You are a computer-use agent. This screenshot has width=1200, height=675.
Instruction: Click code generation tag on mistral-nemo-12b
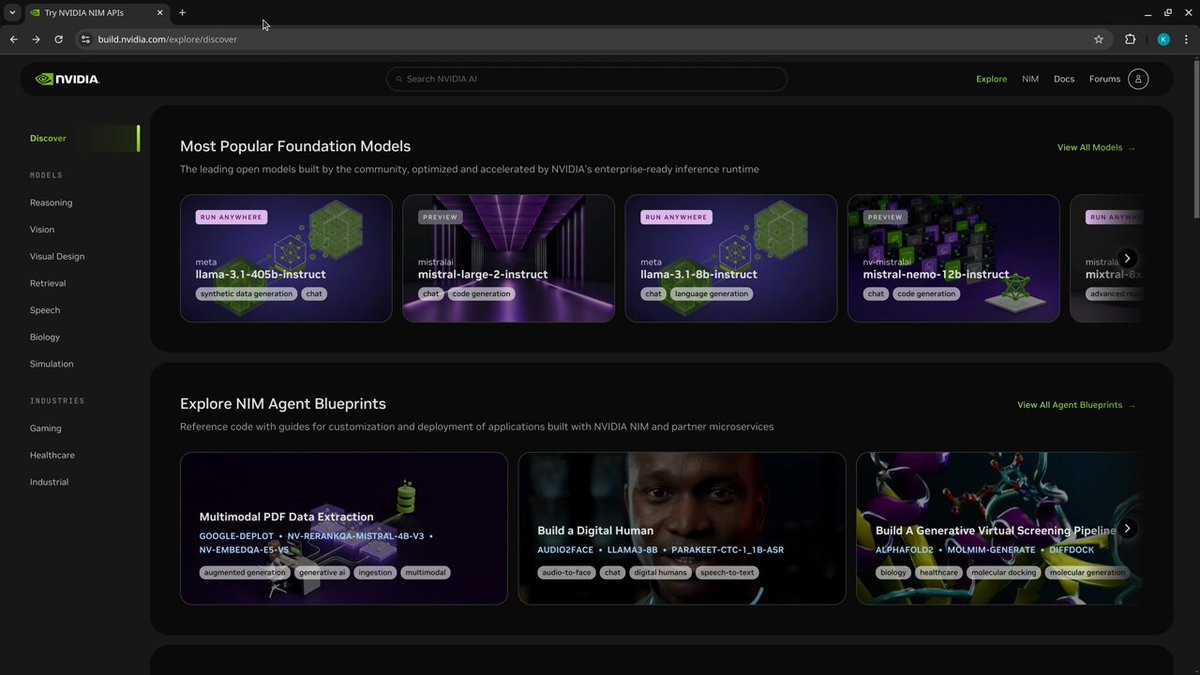[926, 294]
